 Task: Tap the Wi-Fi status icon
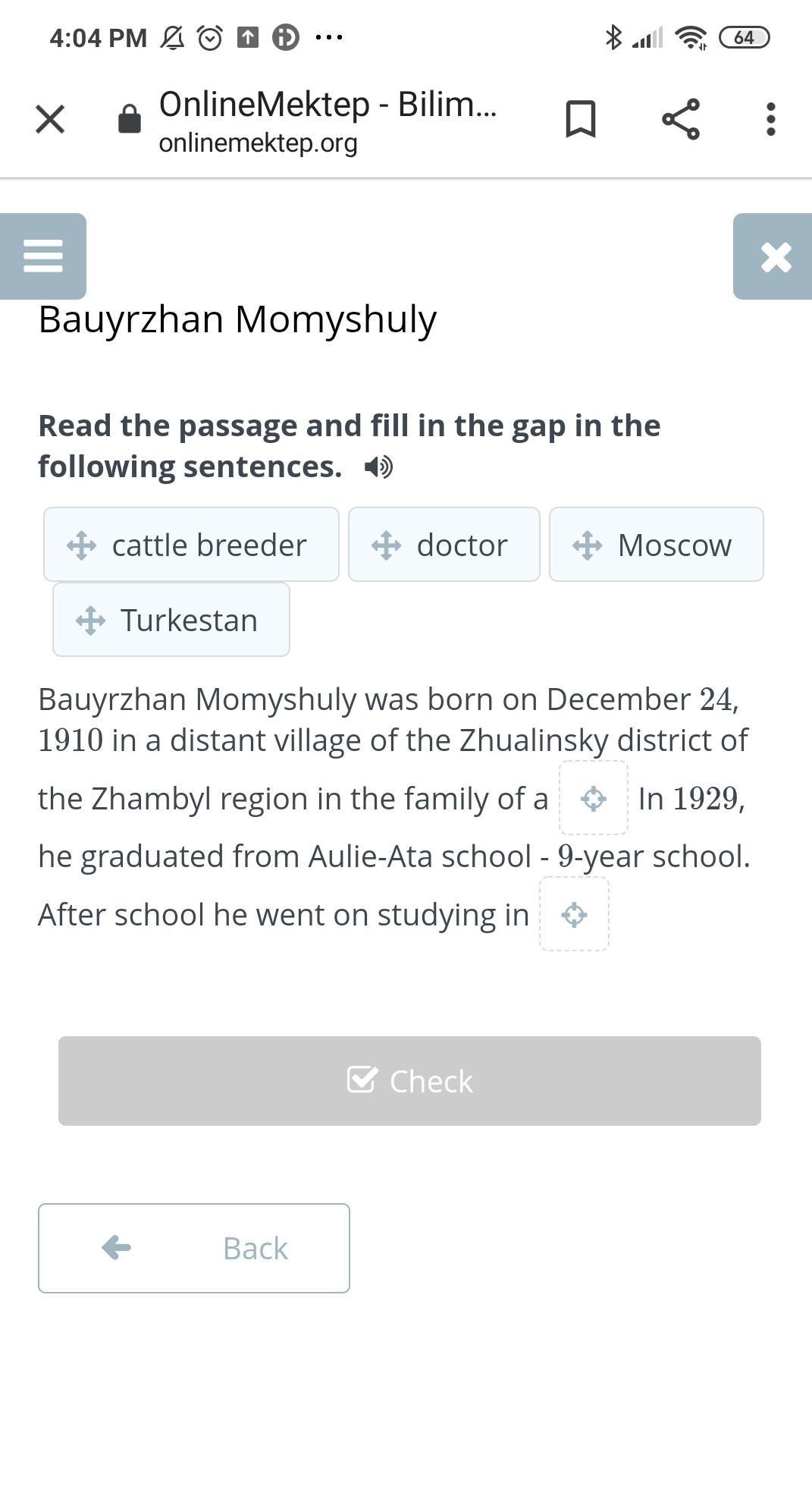pos(691,37)
